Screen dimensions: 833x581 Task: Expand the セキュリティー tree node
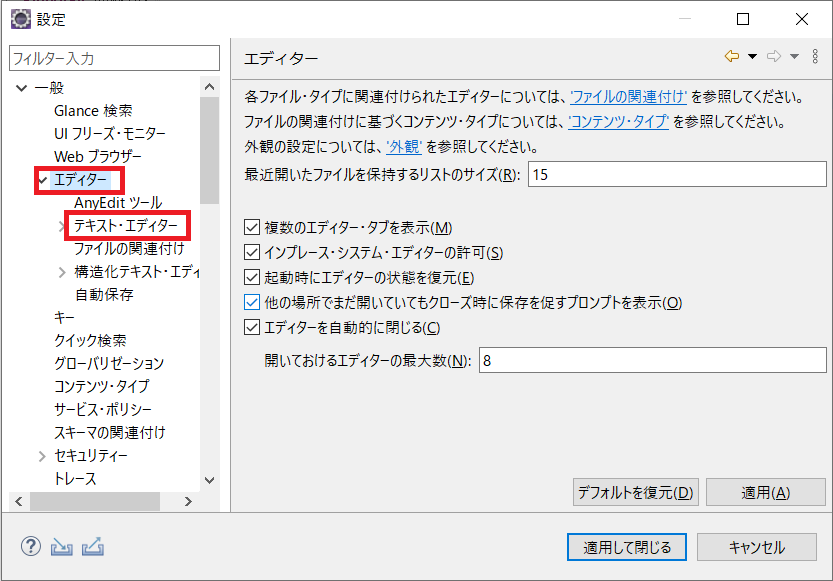[42, 456]
